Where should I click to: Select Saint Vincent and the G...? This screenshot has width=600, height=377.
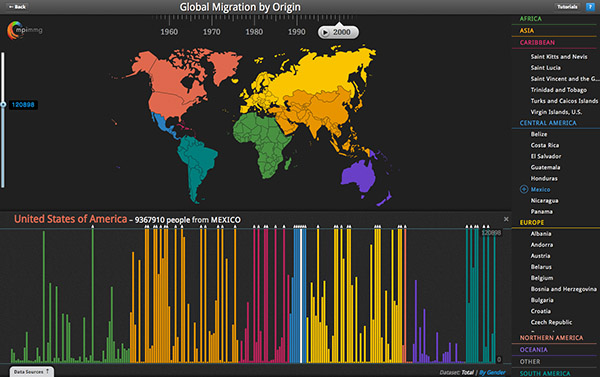[x=565, y=79]
